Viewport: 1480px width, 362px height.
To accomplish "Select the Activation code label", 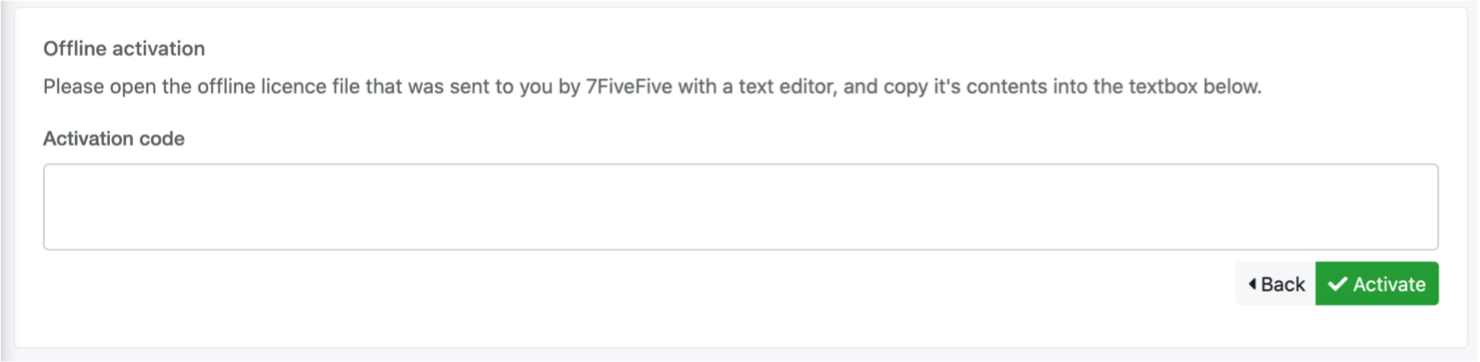I will coord(114,139).
